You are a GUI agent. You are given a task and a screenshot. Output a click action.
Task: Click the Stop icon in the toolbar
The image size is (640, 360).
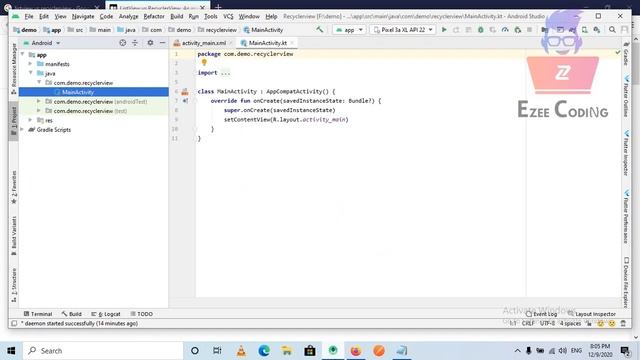pyautogui.click(x=529, y=30)
